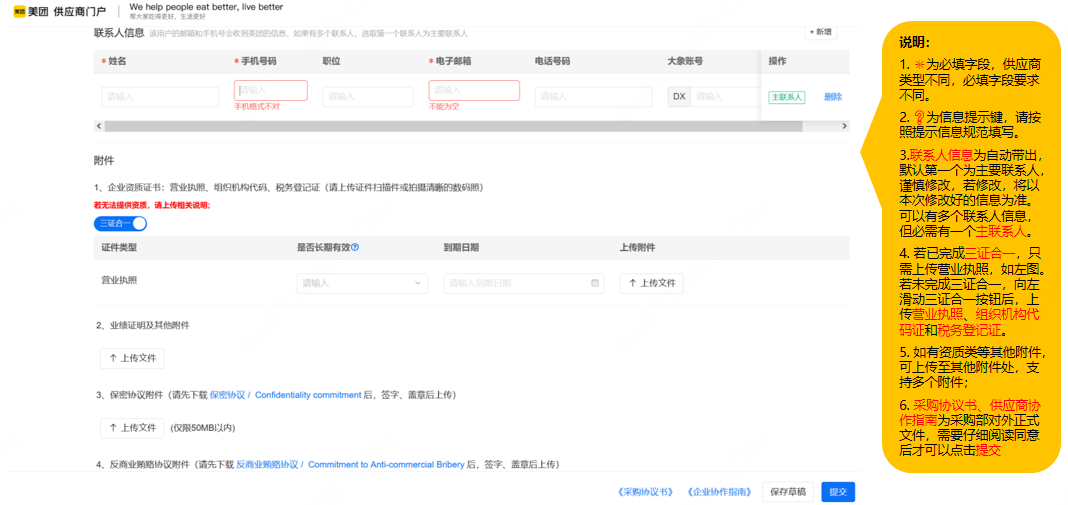Viewport: 1068px width, 505px height.
Task: Focus the 手机号码 input field
Action: (270, 91)
